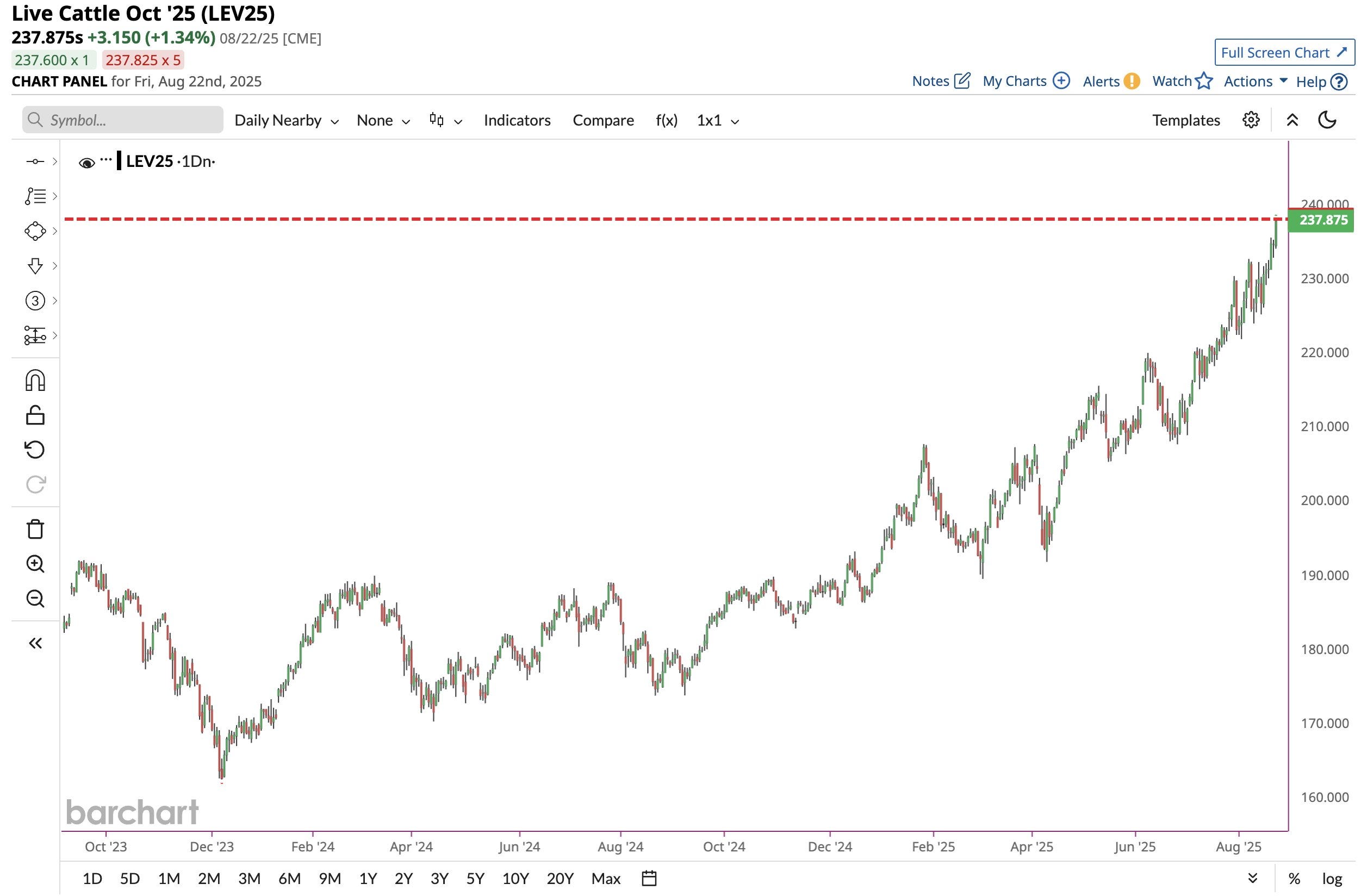Zoom out with magnifier minus icon
Viewport: 1367px width, 896px height.
(x=35, y=599)
